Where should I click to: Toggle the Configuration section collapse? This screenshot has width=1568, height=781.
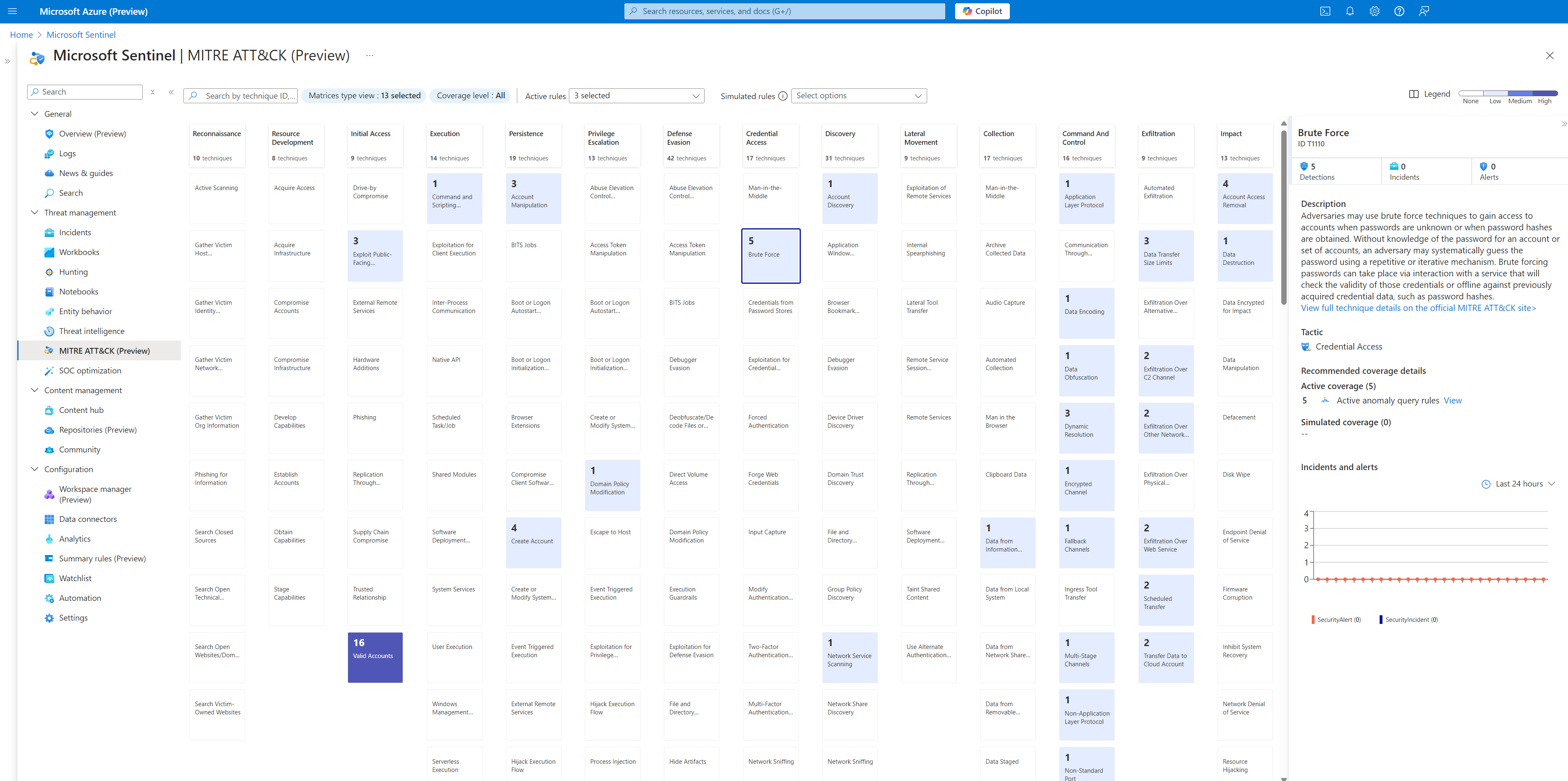click(34, 469)
